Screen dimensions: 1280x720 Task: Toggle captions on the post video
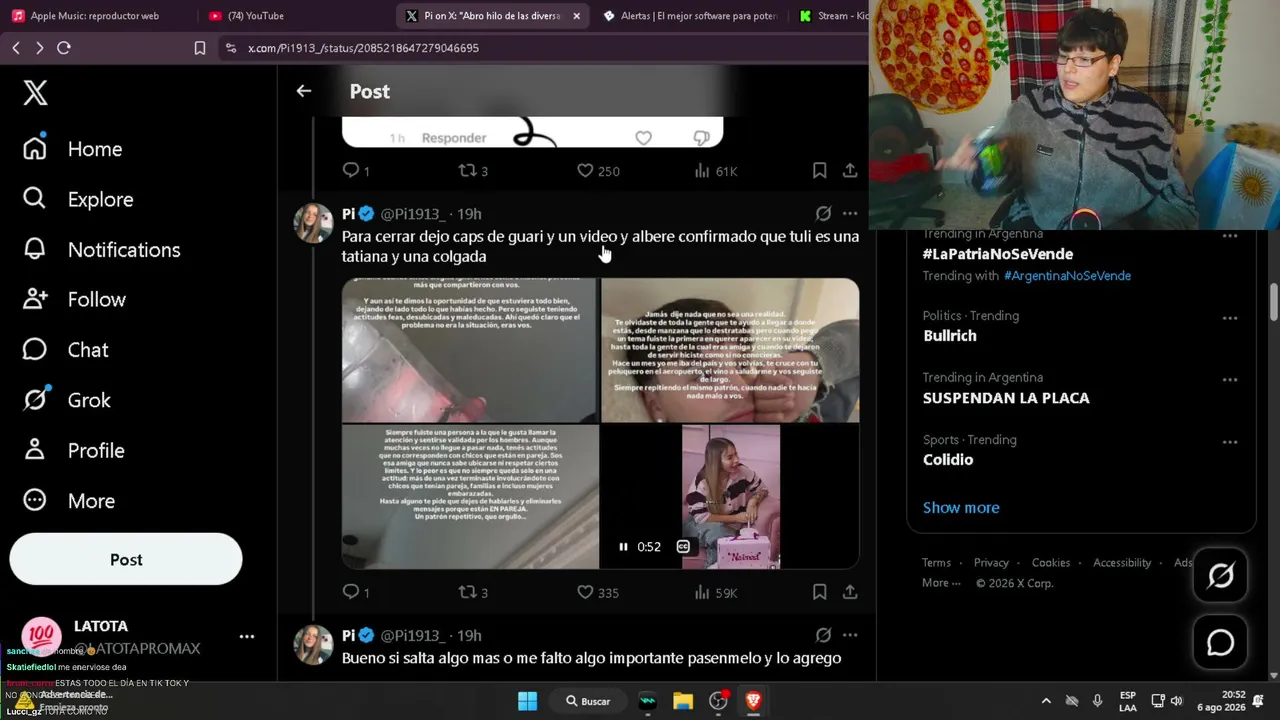683,547
